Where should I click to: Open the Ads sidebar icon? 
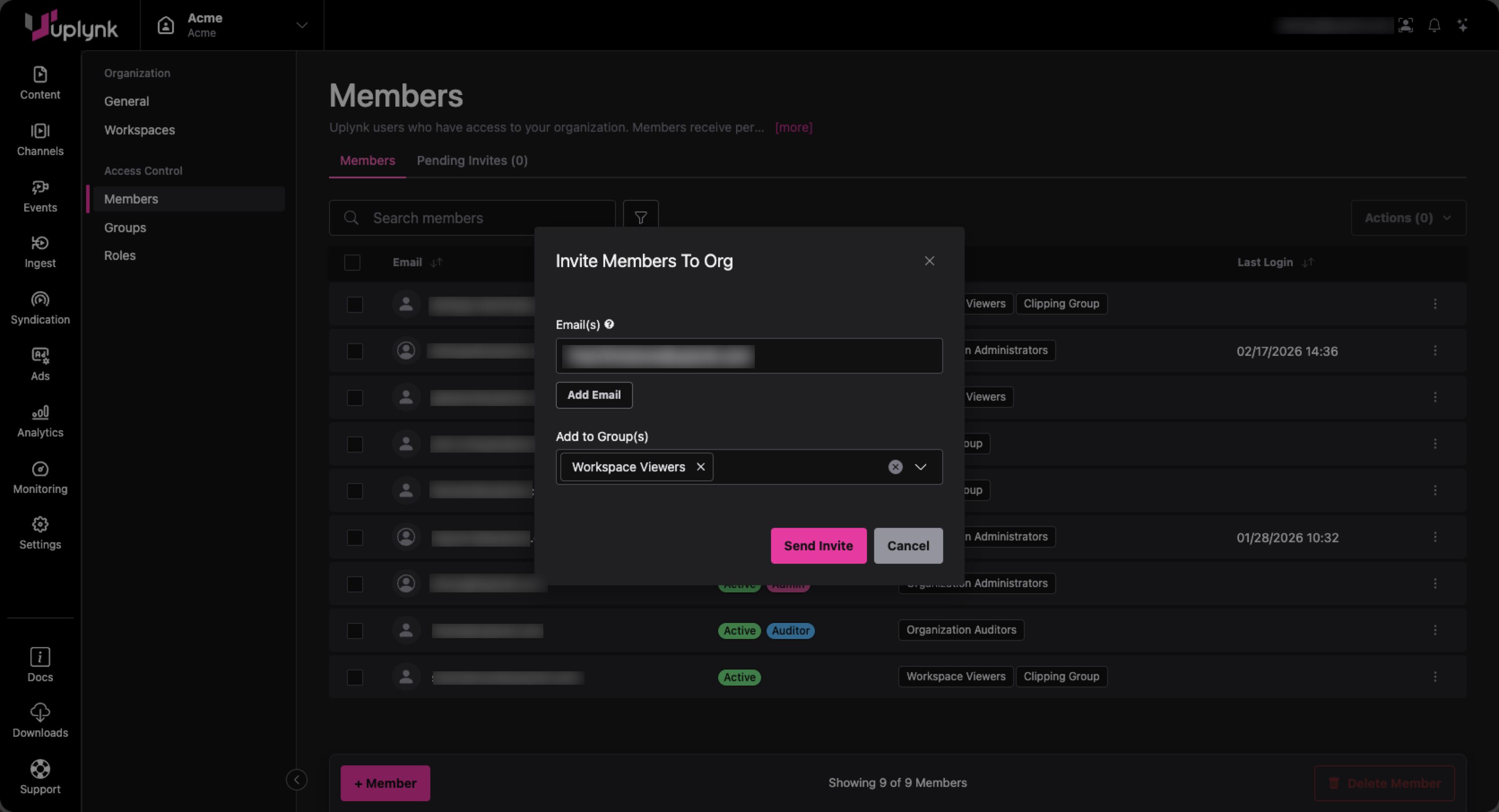click(x=39, y=363)
